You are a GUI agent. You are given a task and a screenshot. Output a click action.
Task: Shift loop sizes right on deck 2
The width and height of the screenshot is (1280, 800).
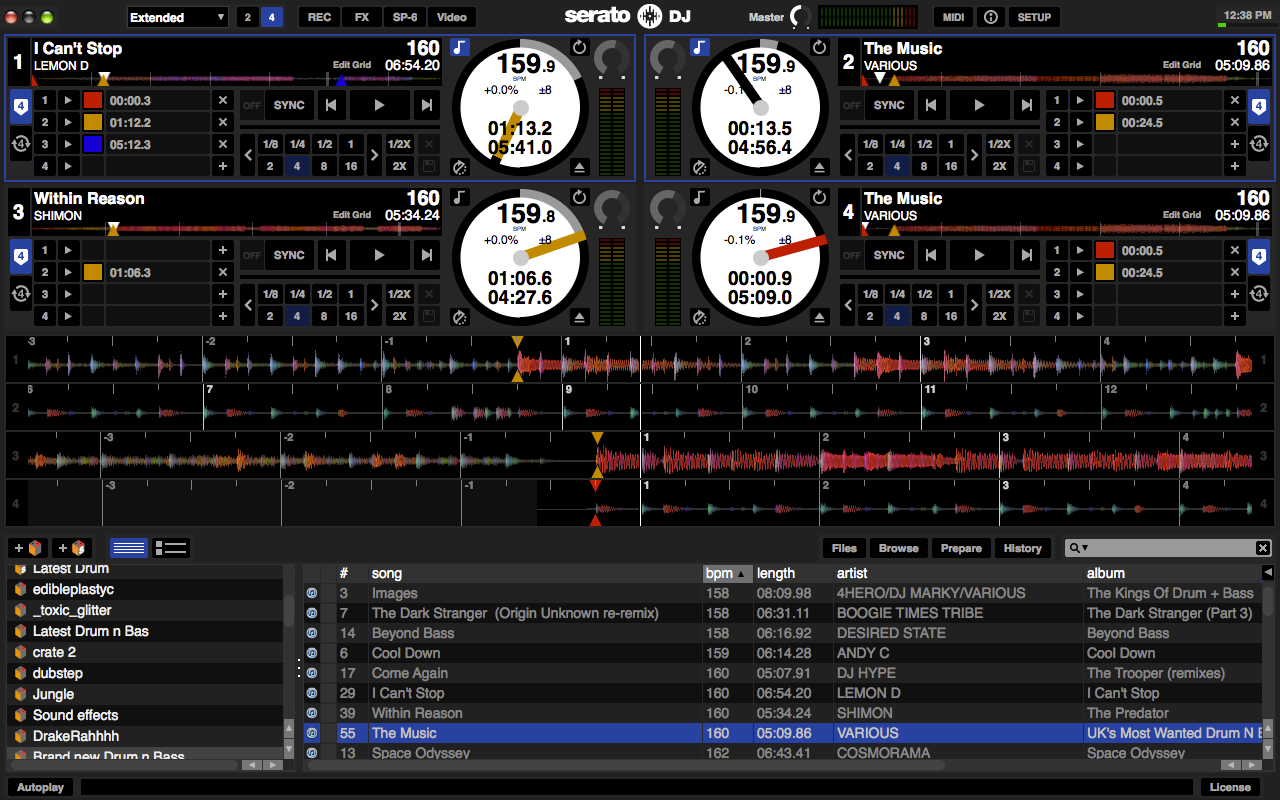click(974, 155)
